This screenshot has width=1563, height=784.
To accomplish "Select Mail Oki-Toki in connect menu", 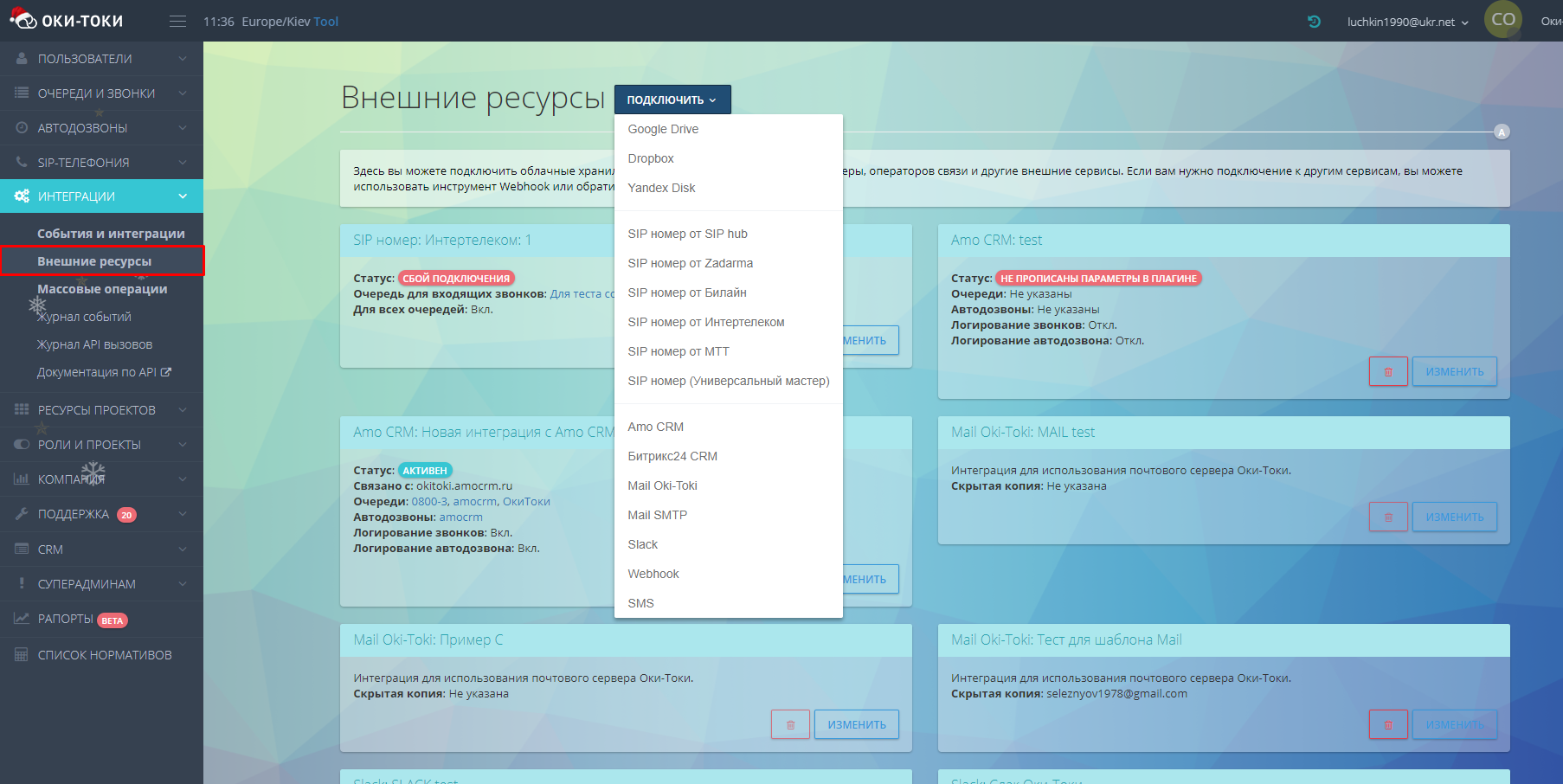I will click(729, 485).
